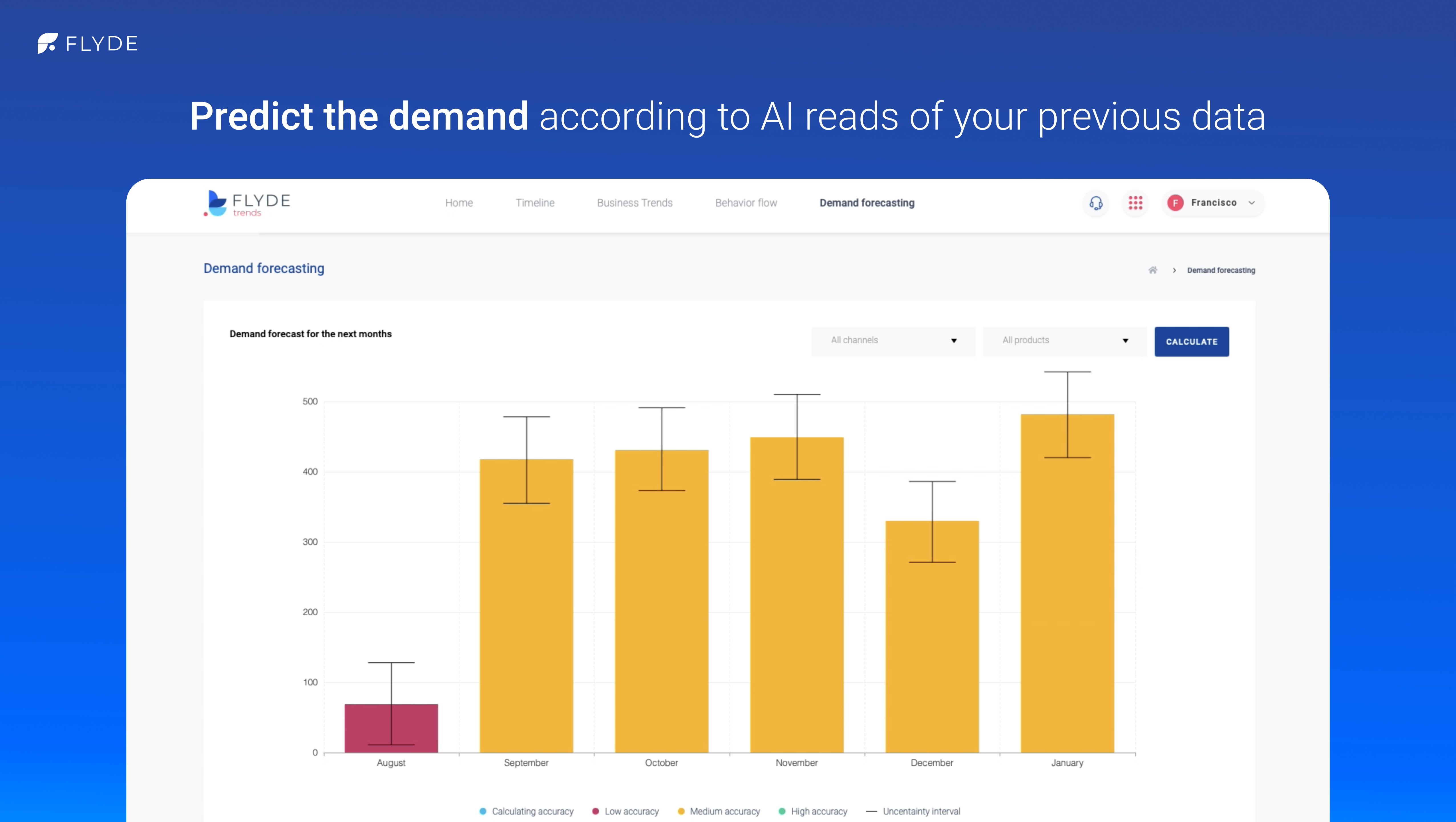Toggle Low accuracy legend item
The width and height of the screenshot is (1456, 822).
point(626,811)
